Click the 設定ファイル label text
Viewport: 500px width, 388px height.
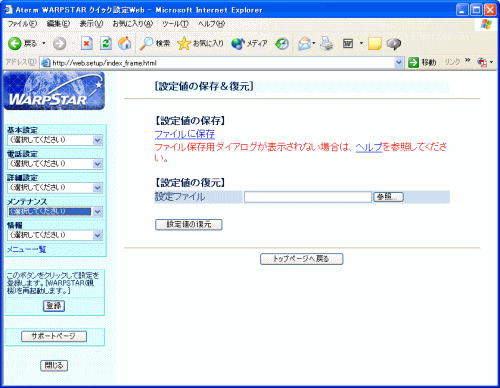pyautogui.click(x=180, y=197)
